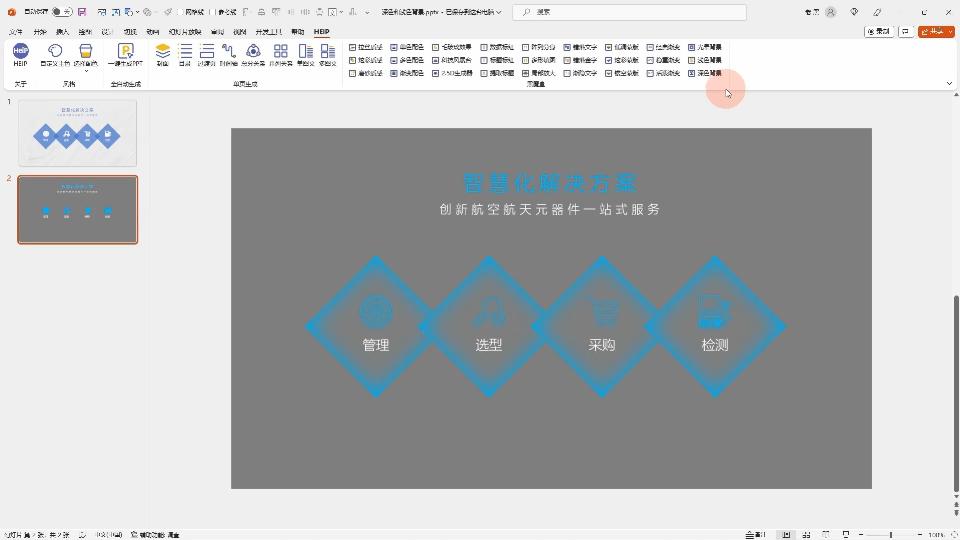Click fit slide to window icon
Viewport: 960px width, 540px height.
[954, 534]
